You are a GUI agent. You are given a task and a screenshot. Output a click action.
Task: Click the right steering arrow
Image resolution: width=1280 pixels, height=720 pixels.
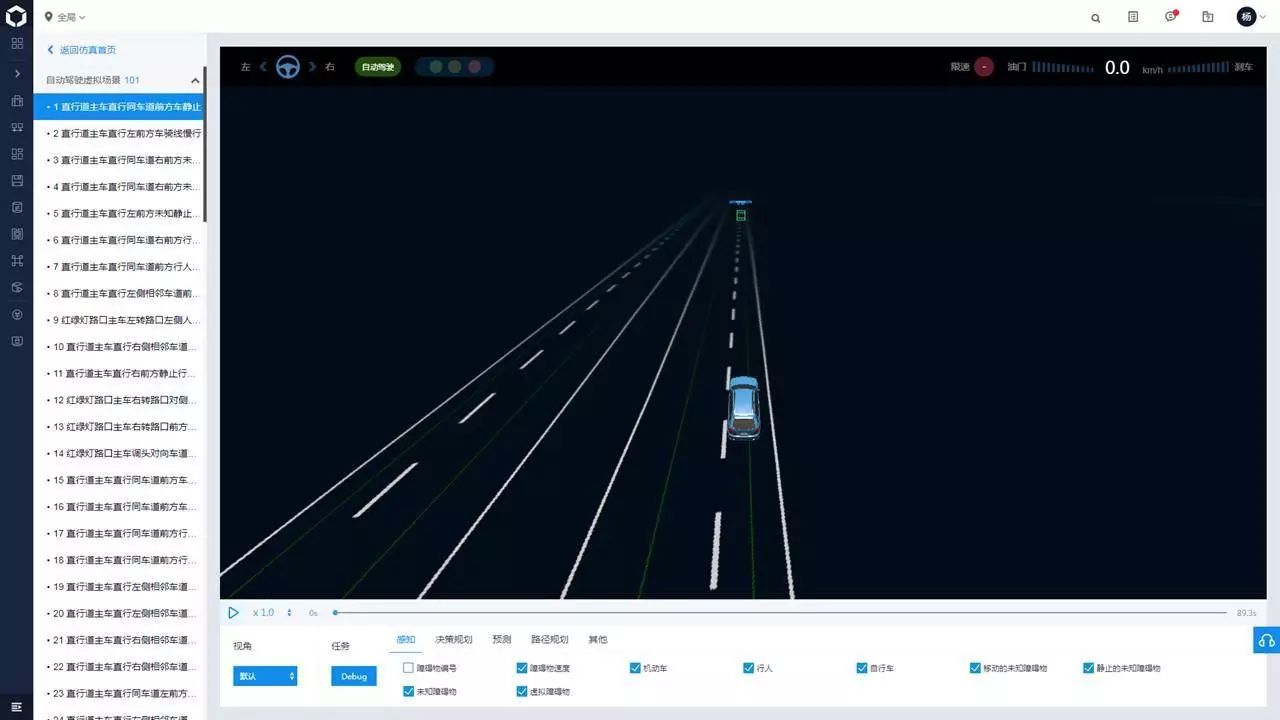(312, 67)
